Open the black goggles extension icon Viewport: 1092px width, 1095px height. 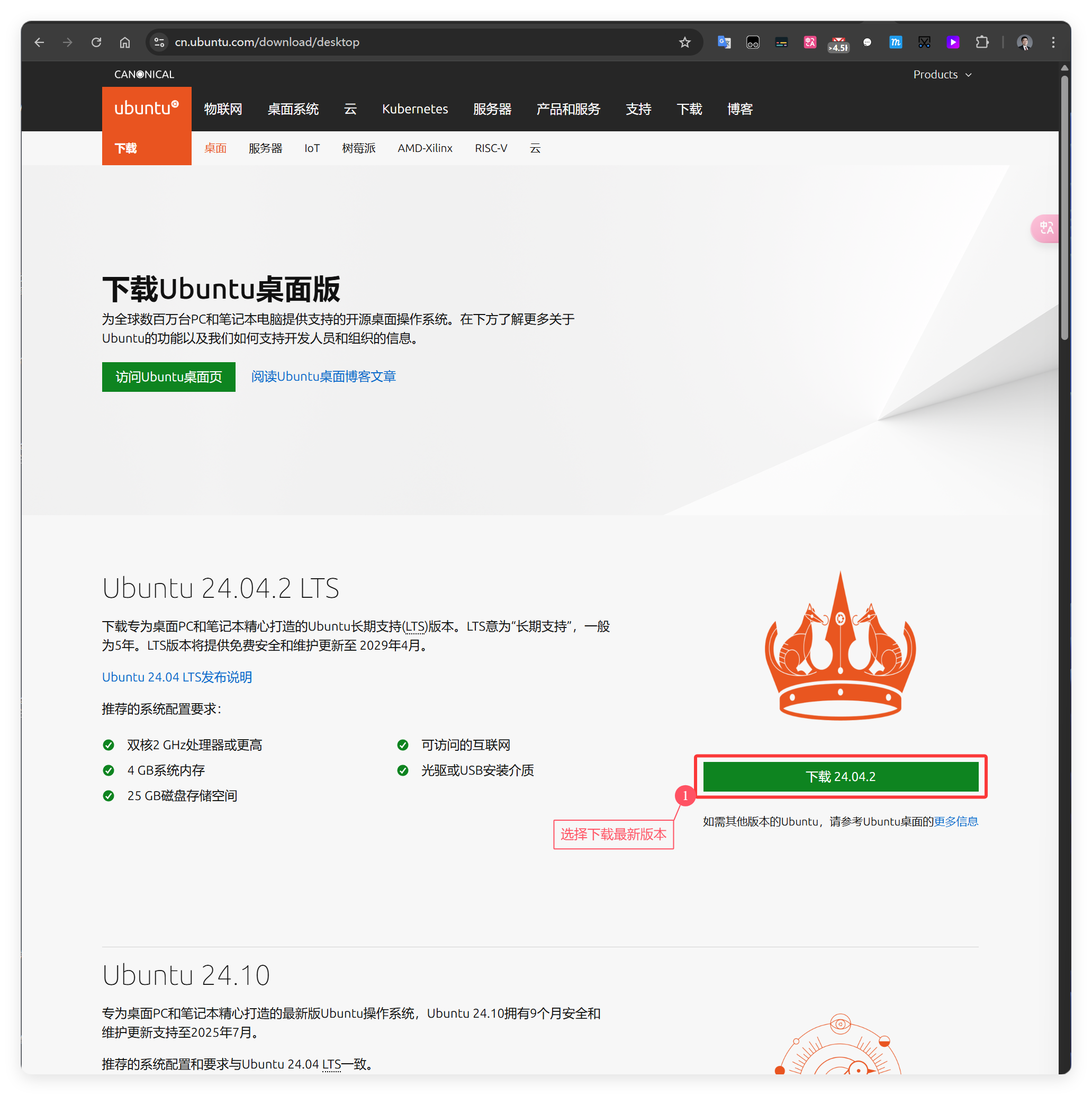753,42
